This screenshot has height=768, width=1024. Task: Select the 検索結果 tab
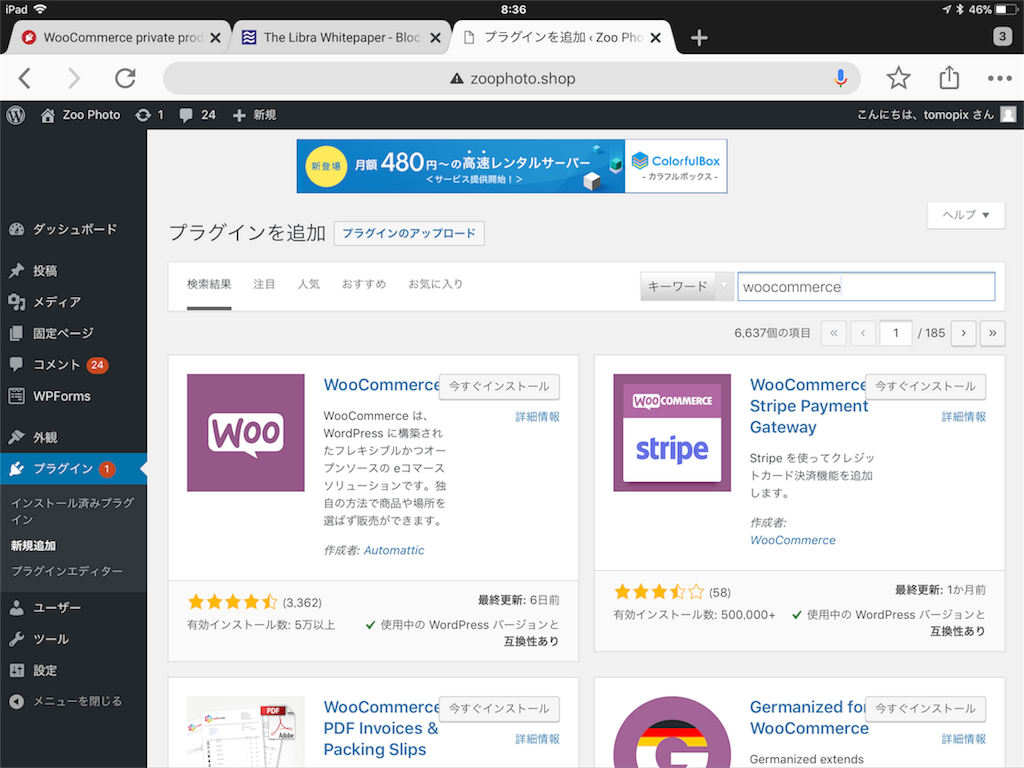(x=209, y=284)
